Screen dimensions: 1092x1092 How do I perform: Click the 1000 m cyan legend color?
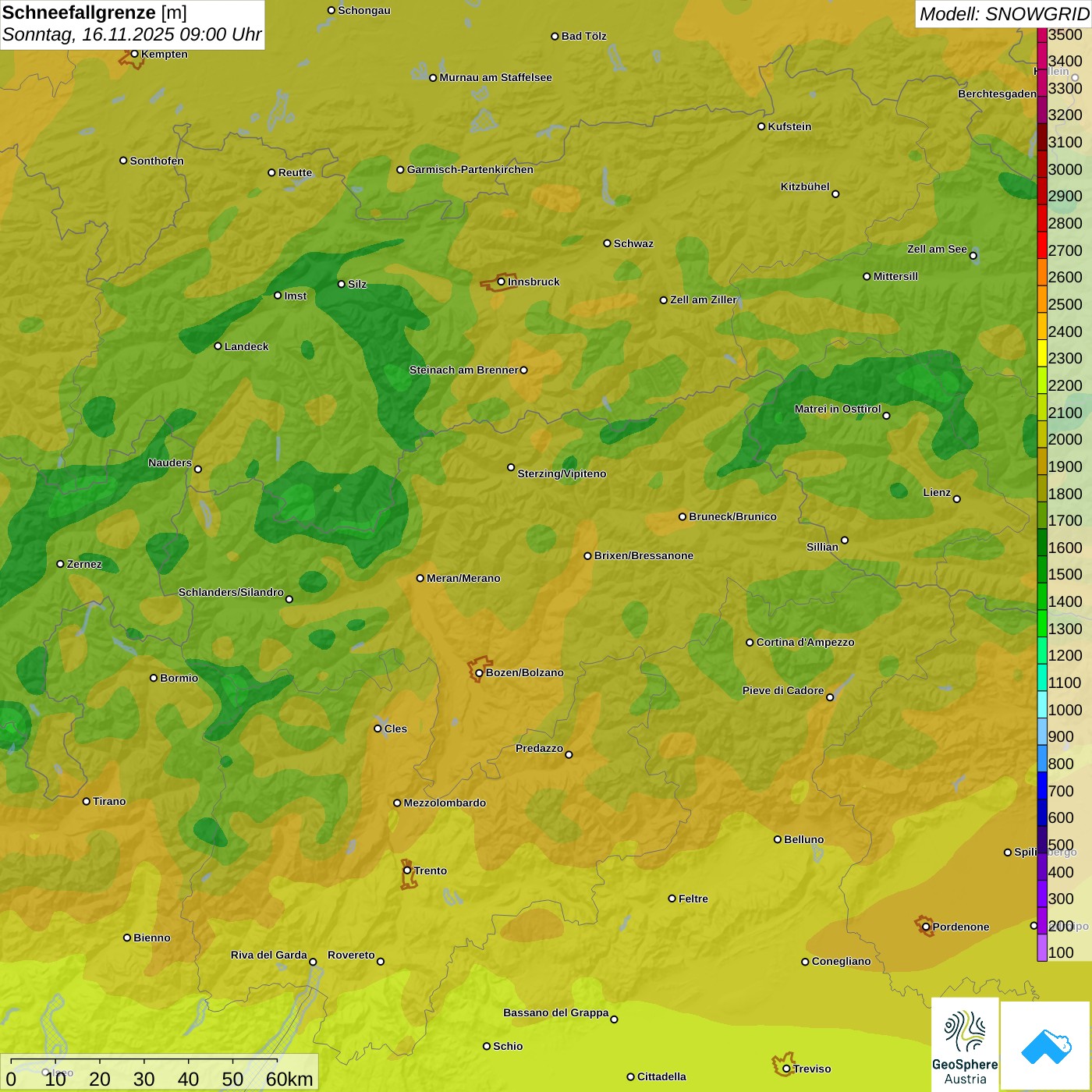pyautogui.click(x=1042, y=704)
